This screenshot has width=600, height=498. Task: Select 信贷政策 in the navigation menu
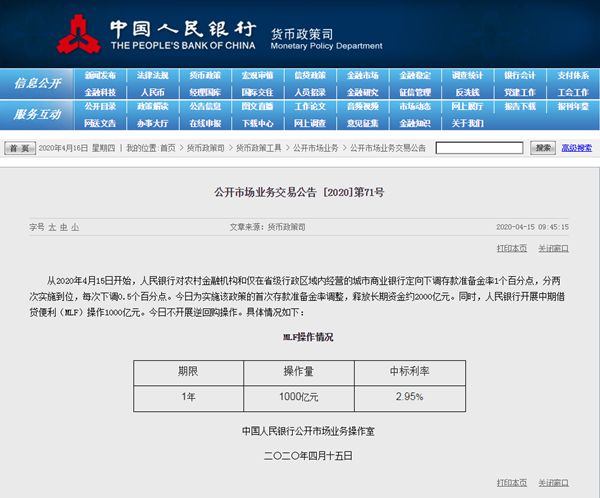pyautogui.click(x=310, y=75)
